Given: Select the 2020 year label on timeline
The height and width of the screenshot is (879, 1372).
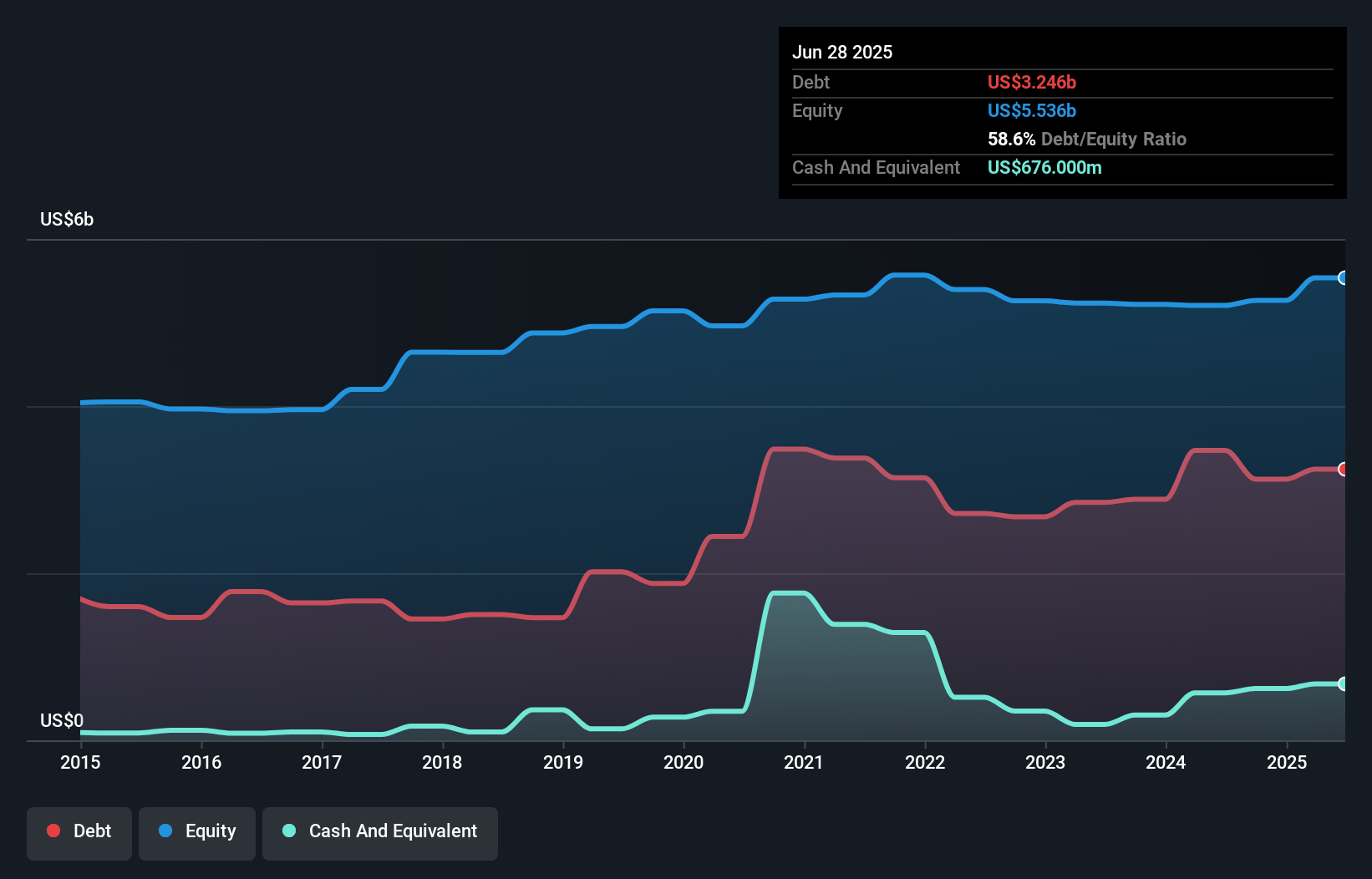Looking at the screenshot, I should pyautogui.click(x=683, y=763).
